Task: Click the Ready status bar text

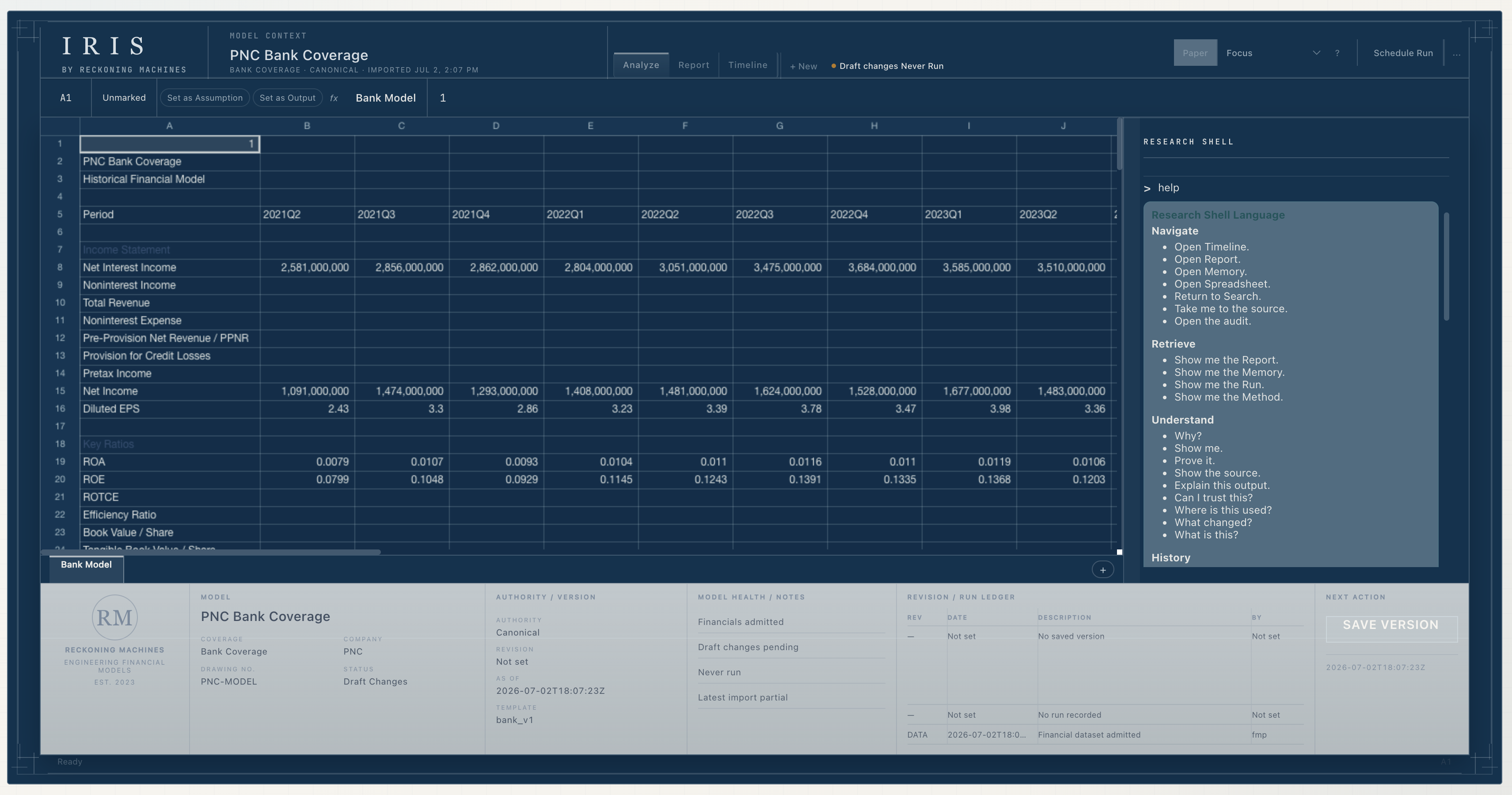Action: click(70, 761)
